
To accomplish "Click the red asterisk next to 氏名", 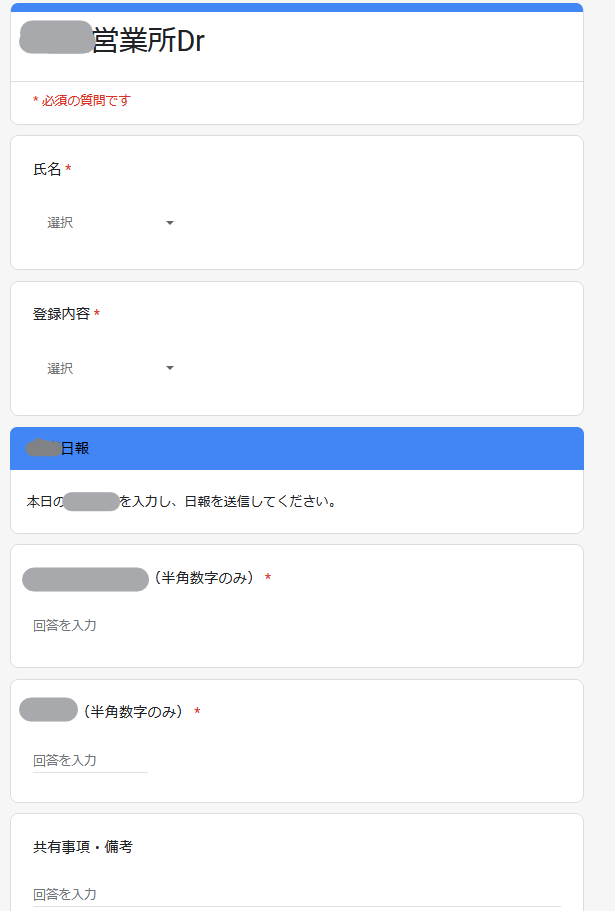I will [x=69, y=168].
